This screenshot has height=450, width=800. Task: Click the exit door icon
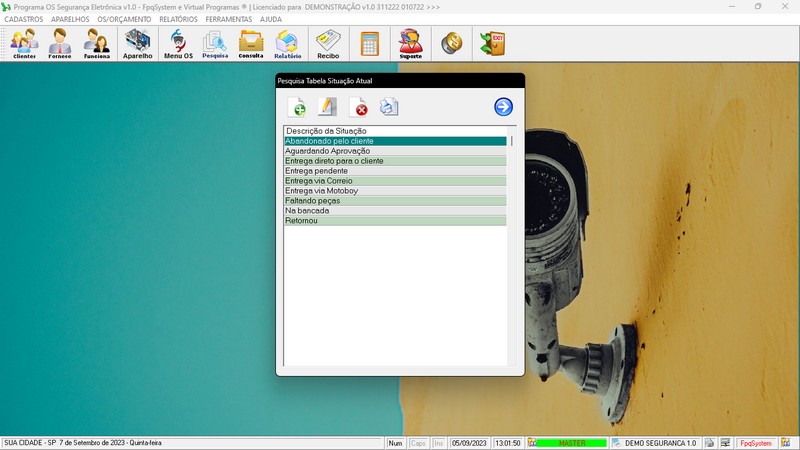(x=493, y=43)
